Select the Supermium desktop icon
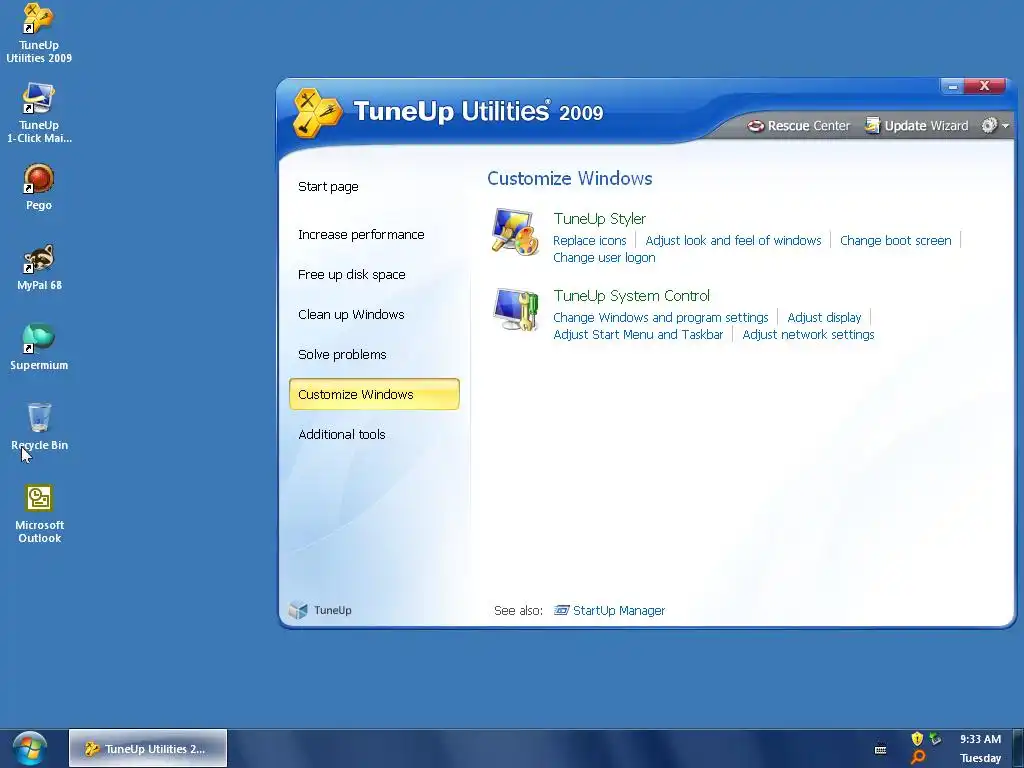The height and width of the screenshot is (768, 1024). click(x=39, y=347)
